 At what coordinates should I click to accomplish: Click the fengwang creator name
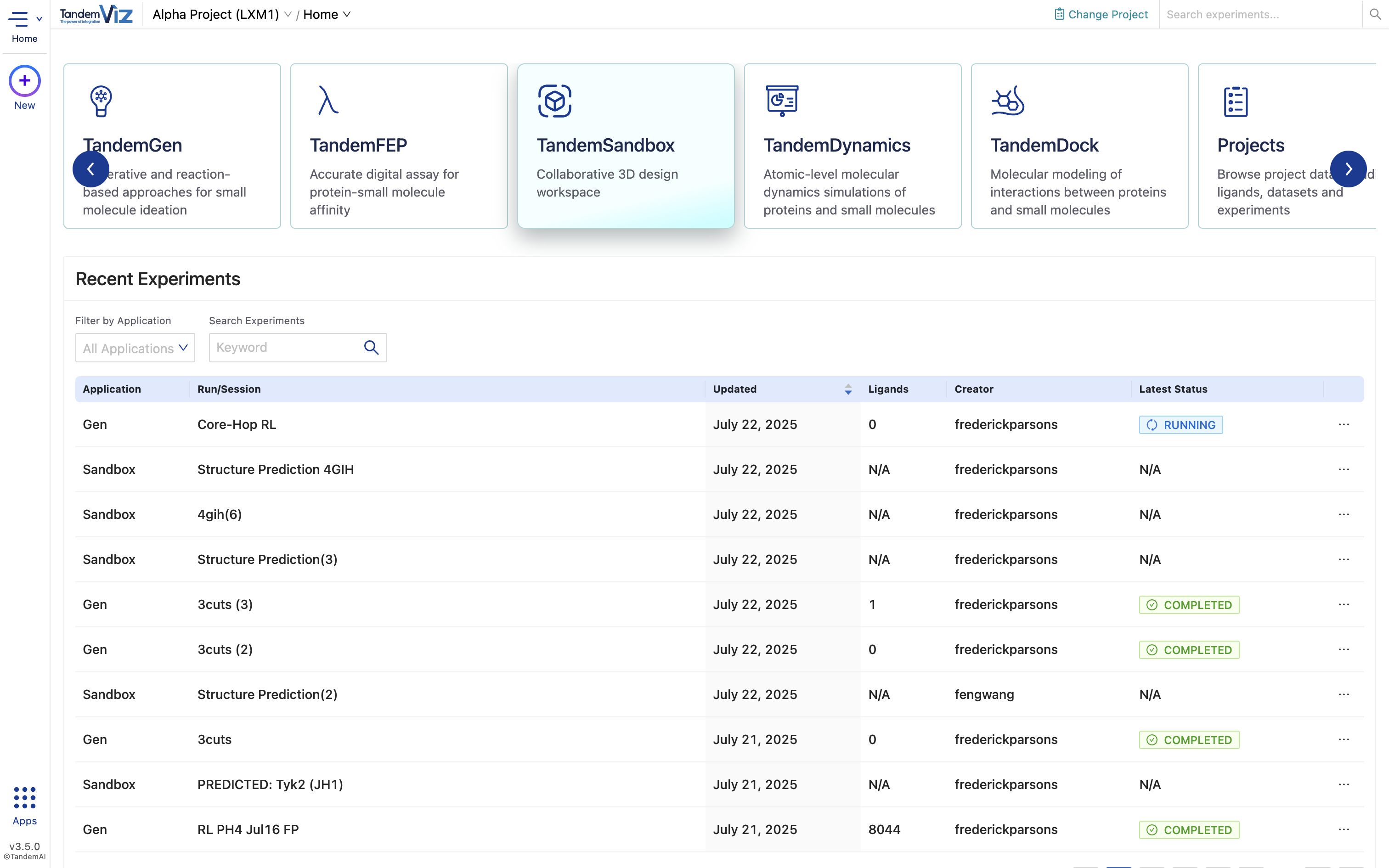click(984, 694)
